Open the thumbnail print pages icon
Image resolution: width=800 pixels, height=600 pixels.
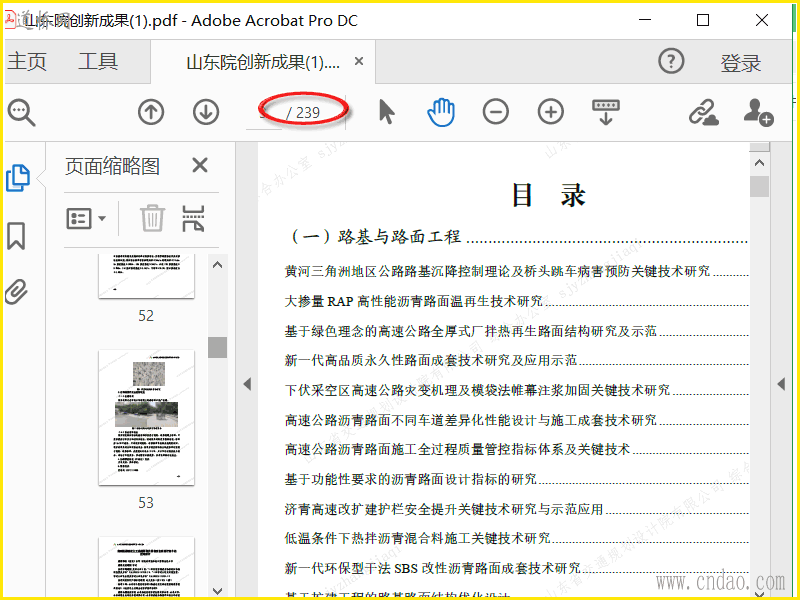click(x=193, y=218)
